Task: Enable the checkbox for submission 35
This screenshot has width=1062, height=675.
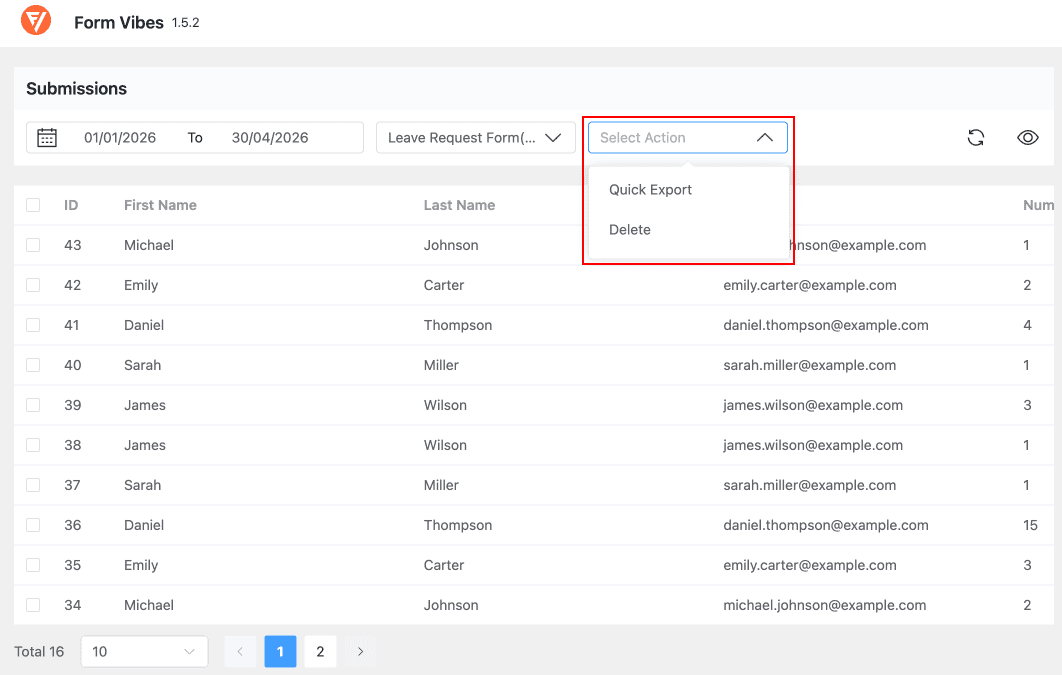Action: click(33, 565)
